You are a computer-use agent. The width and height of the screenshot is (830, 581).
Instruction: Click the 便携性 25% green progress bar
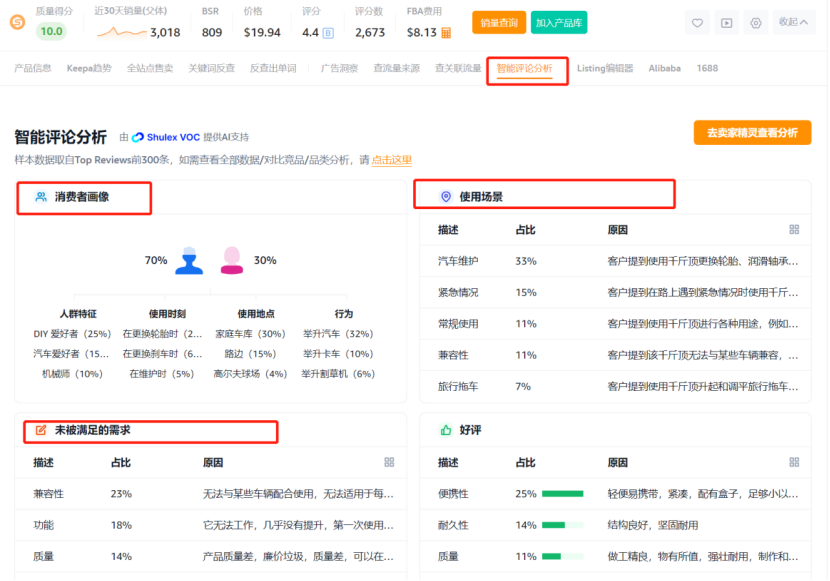point(563,494)
